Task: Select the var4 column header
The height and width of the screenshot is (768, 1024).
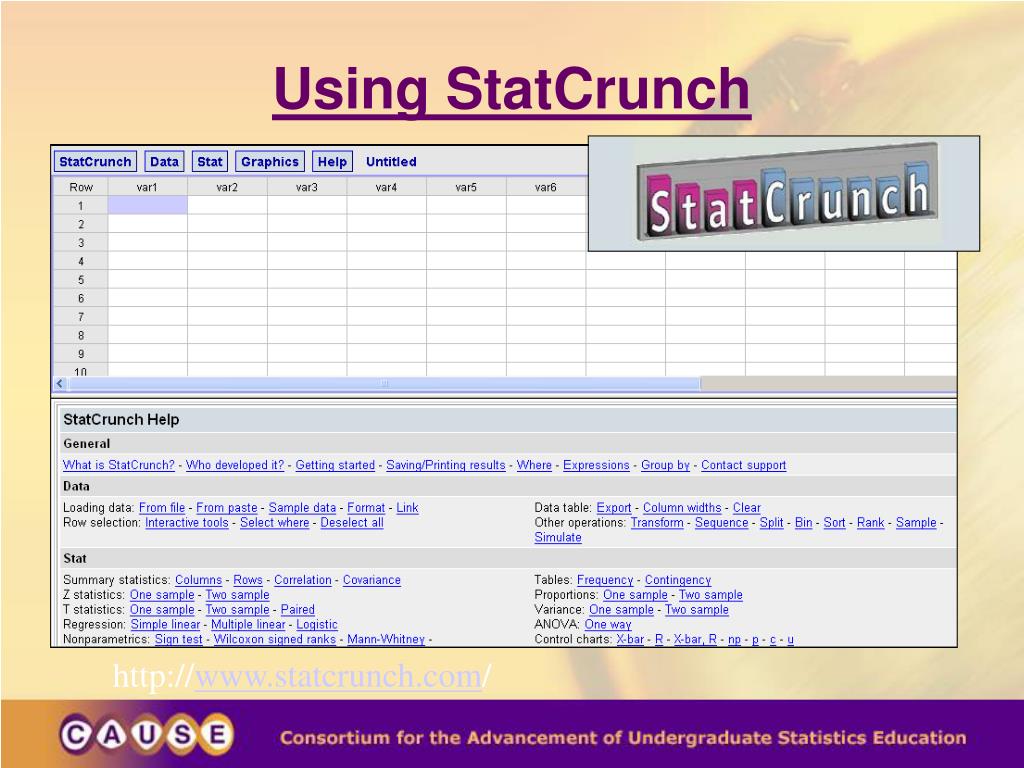Action: pos(386,187)
